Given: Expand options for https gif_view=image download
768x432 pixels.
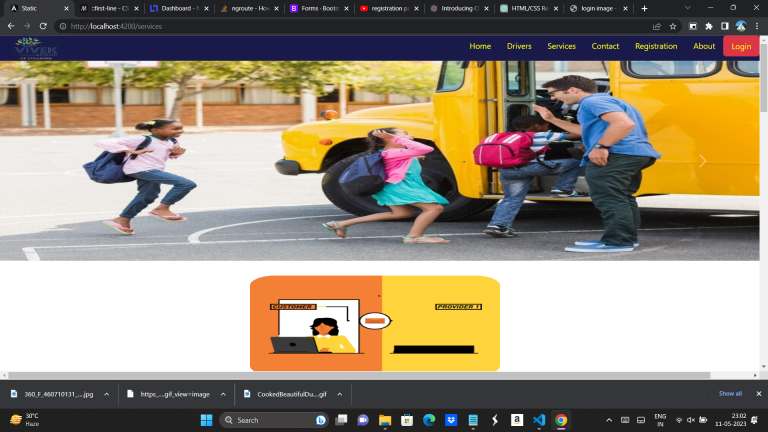Looking at the screenshot, I should pos(223,394).
